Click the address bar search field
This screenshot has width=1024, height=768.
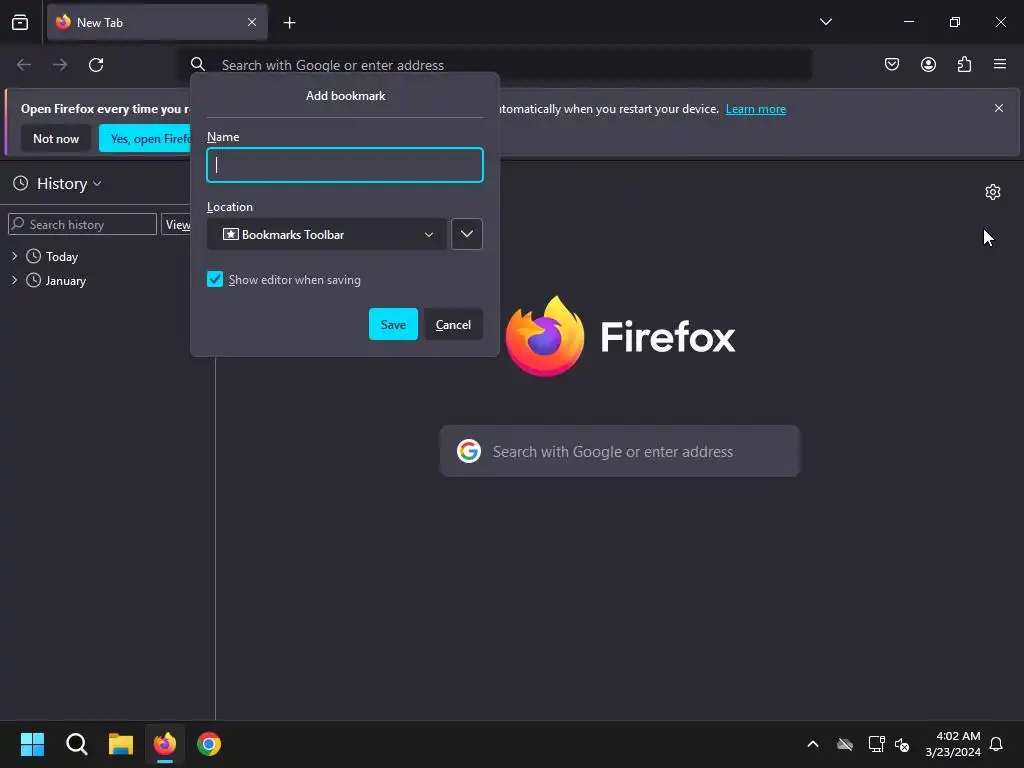click(x=496, y=65)
